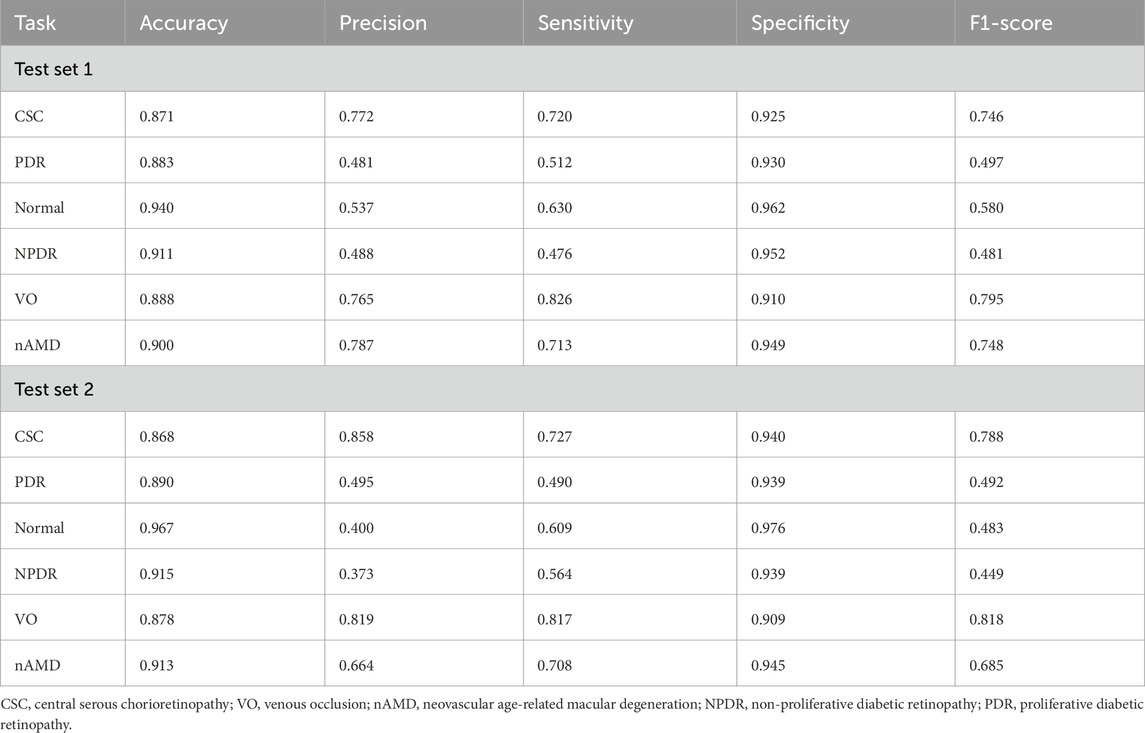The image size is (1145, 733).
Task: Click NPDR precision value 0.373
Action: pyautogui.click(x=356, y=573)
